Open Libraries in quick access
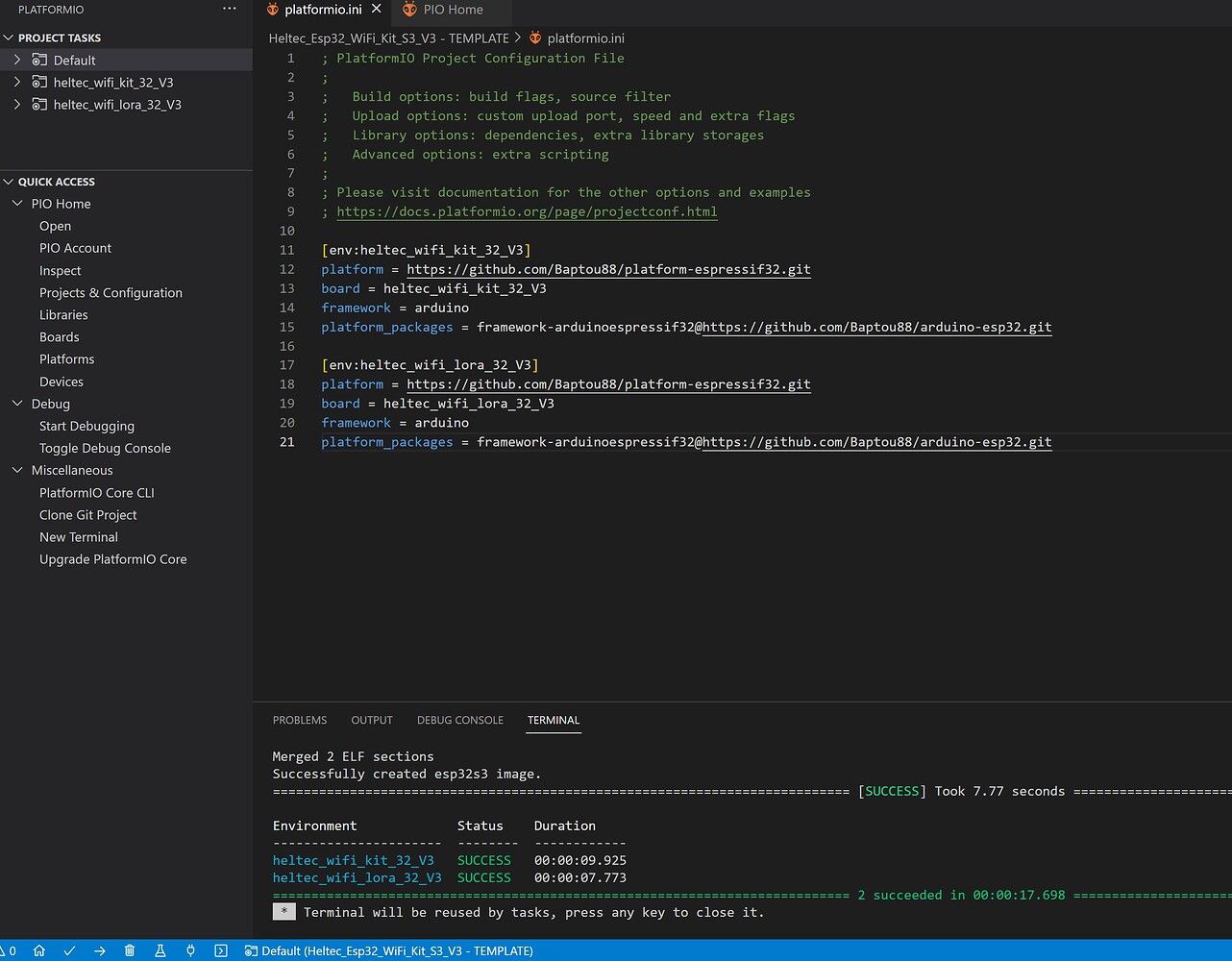The image size is (1232, 961). (x=63, y=315)
